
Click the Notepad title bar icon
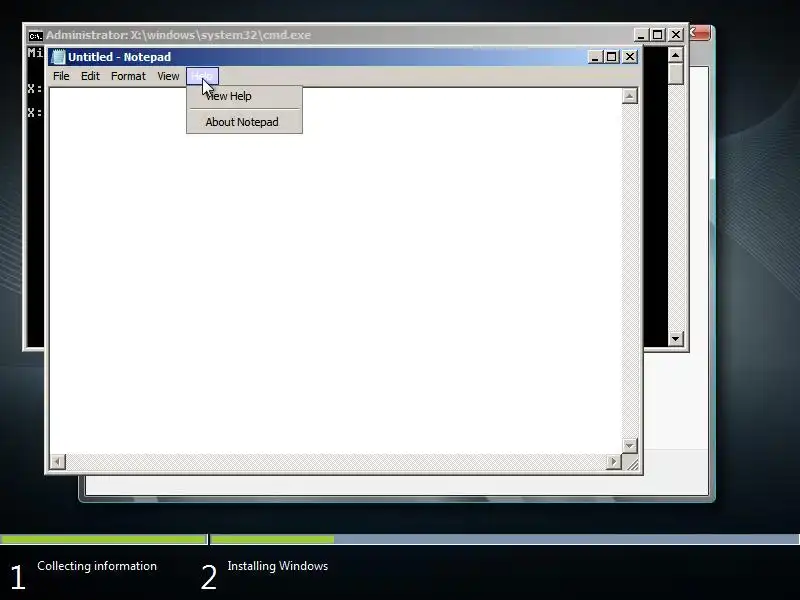pyautogui.click(x=58, y=57)
